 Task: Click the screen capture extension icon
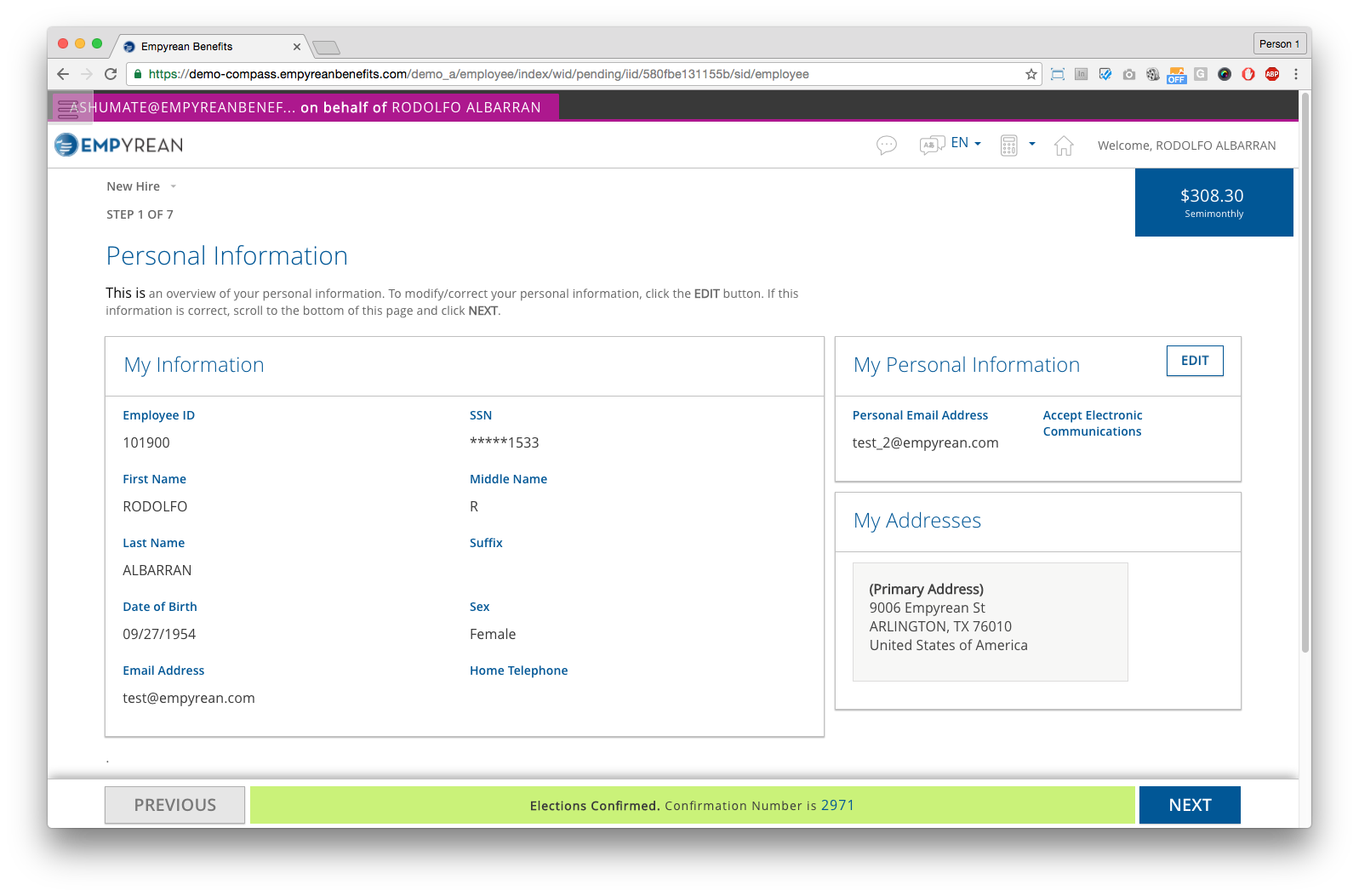tap(1058, 74)
